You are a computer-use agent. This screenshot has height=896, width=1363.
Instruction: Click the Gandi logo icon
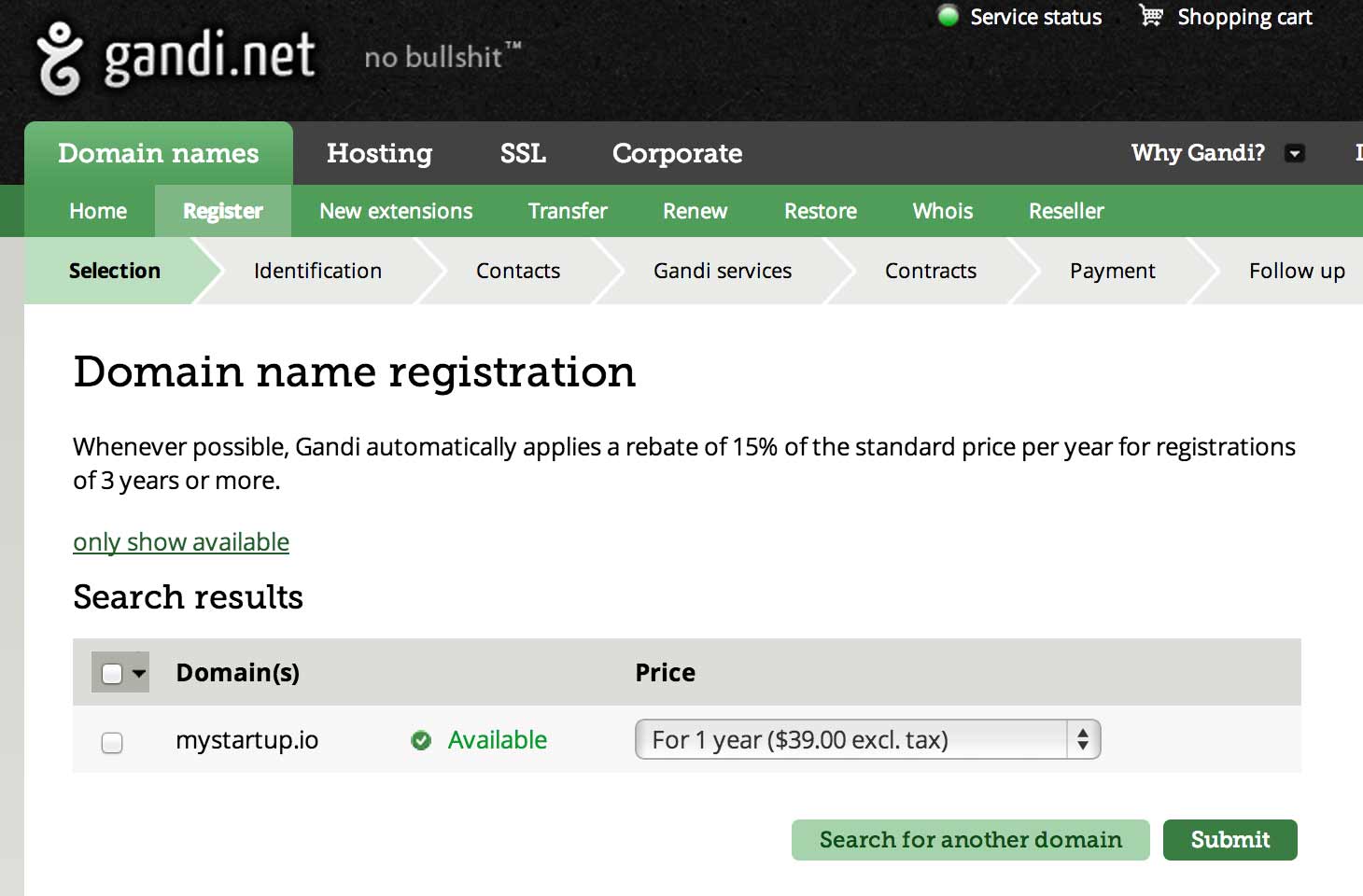(x=60, y=59)
